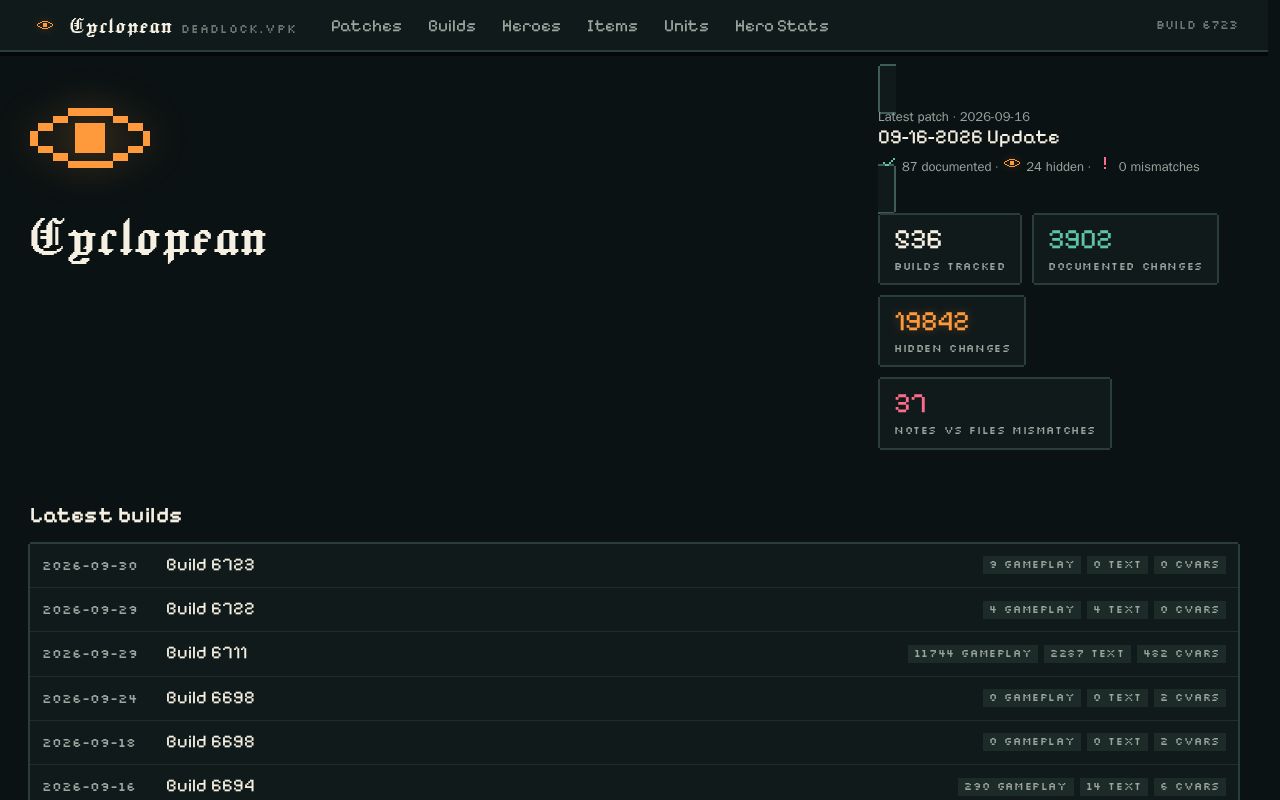The height and width of the screenshot is (800, 1280).
Task: Open the Build 6722 row
Action: 634,609
